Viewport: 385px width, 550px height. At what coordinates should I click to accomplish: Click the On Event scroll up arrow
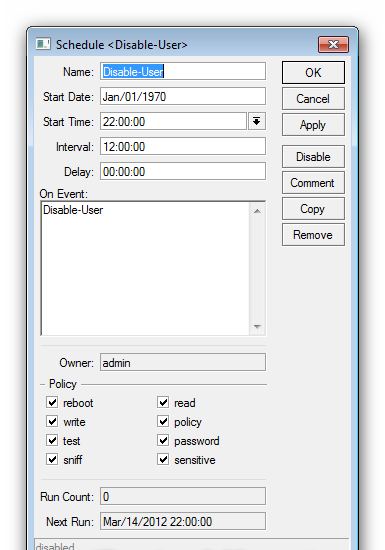pos(257,211)
